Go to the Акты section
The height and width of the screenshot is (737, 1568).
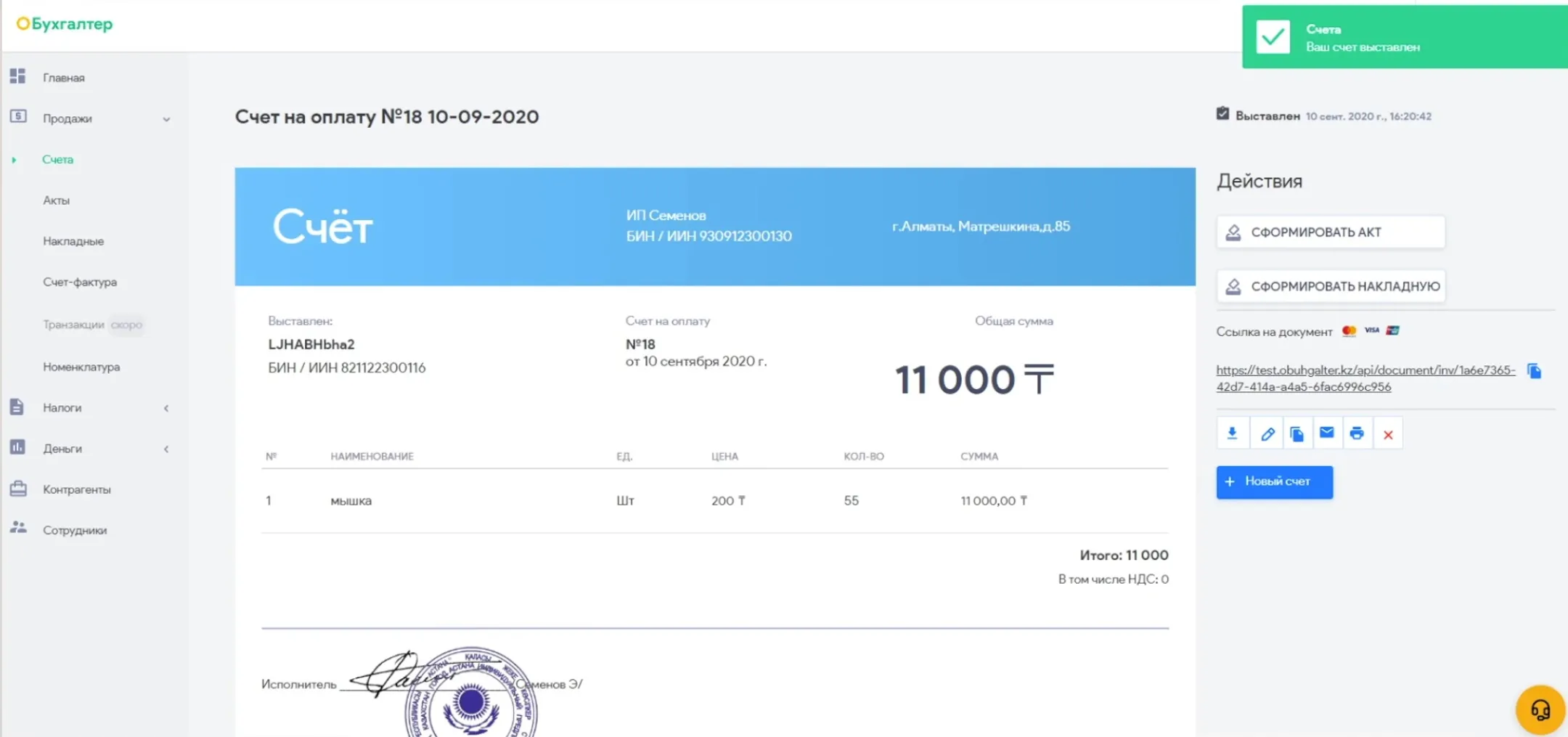56,200
